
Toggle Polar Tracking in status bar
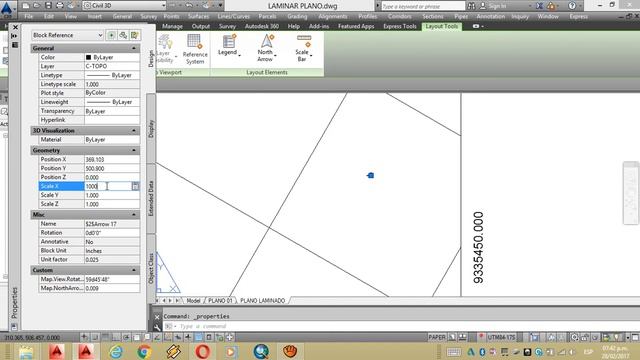pyautogui.click(x=126, y=337)
